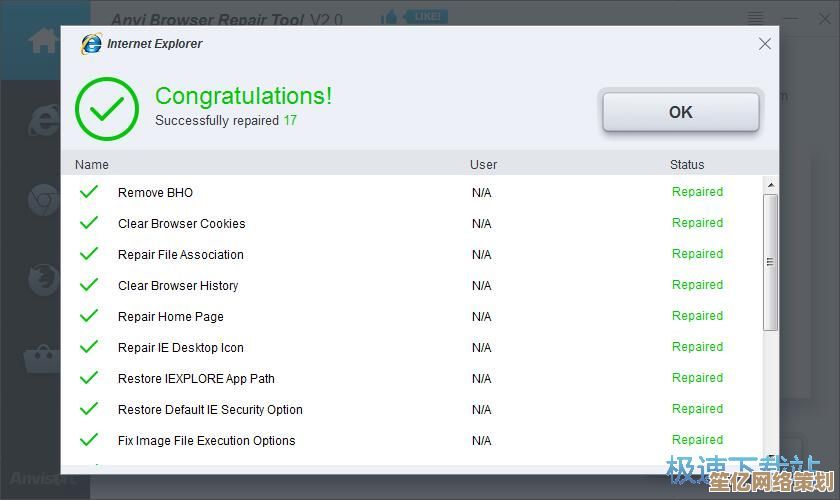Click the Like thumbs-up button
This screenshot has height=500, width=840.
tap(414, 17)
